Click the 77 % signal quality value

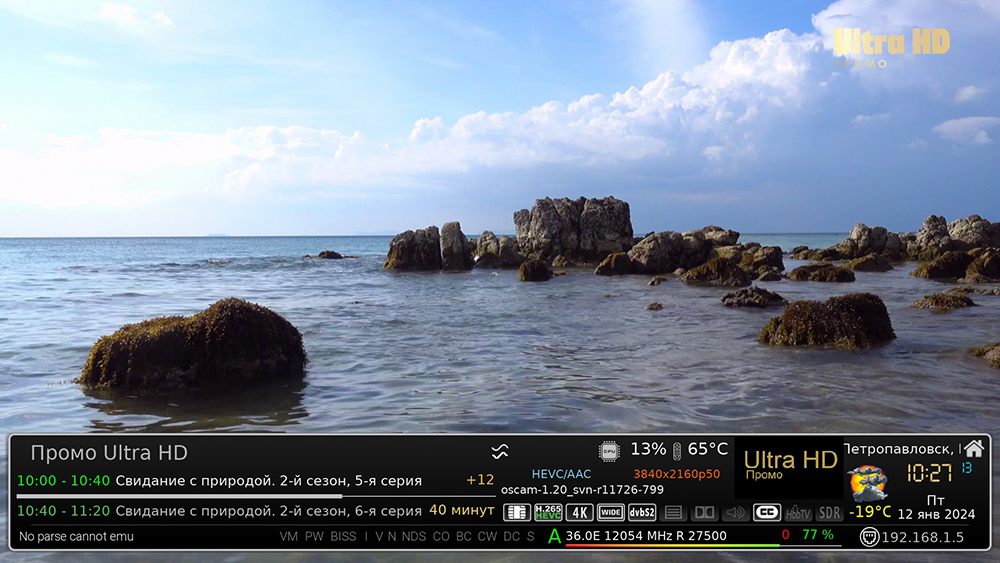pyautogui.click(x=818, y=535)
